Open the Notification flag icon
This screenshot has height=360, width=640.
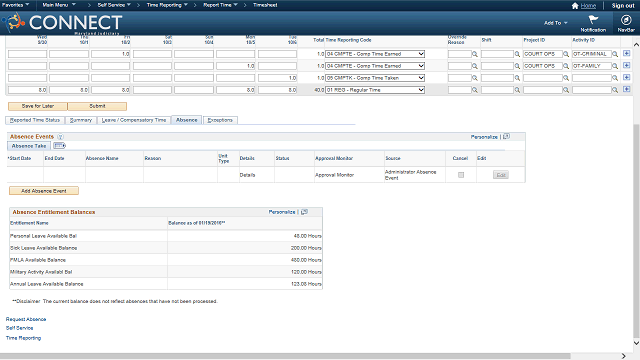pyautogui.click(x=593, y=20)
